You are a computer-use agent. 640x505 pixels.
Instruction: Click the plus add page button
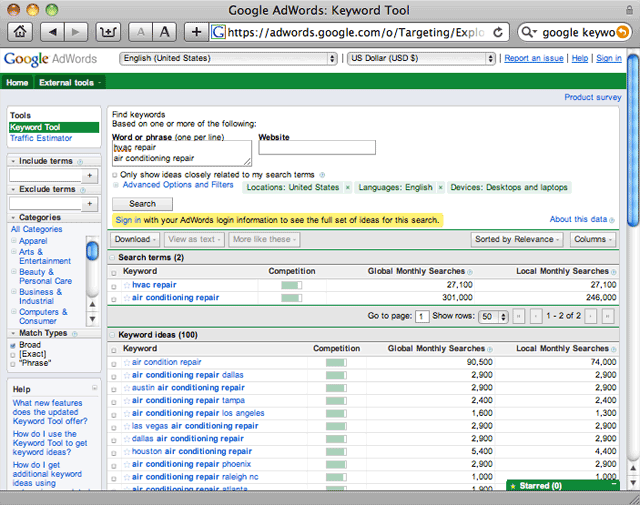pos(196,32)
